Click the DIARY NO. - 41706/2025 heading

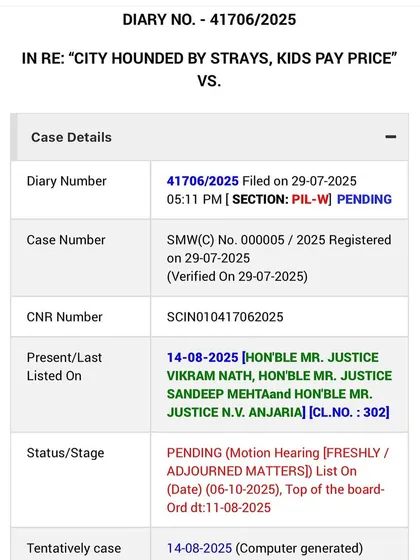pyautogui.click(x=209, y=20)
